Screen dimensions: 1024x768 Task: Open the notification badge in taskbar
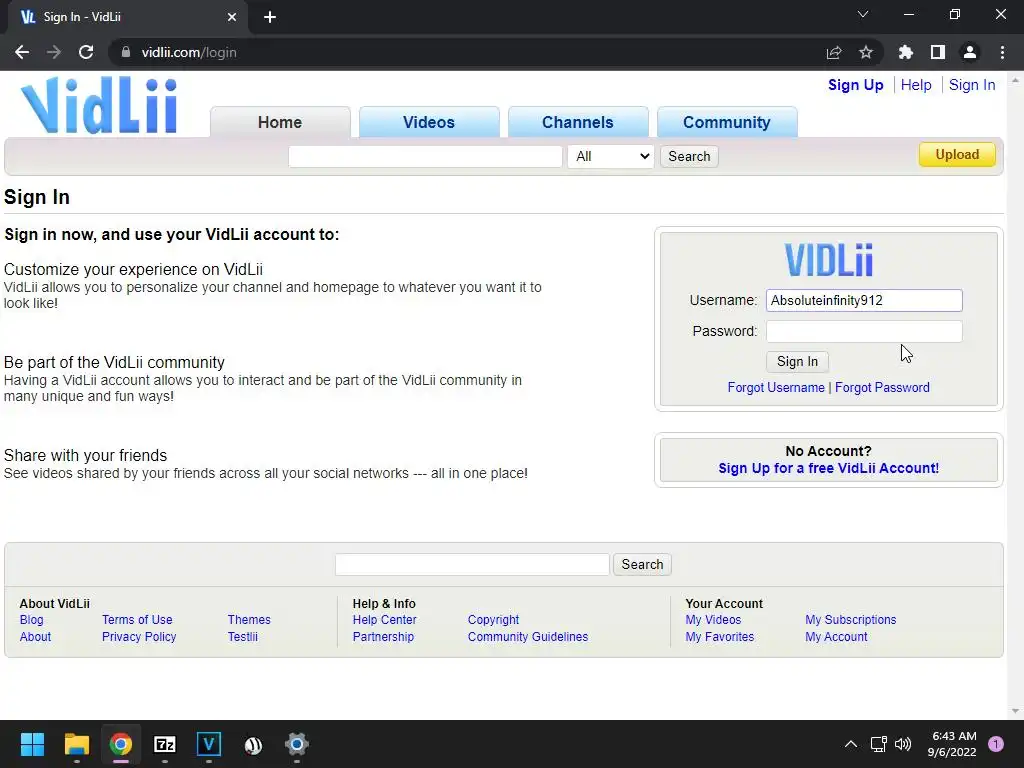[x=996, y=744]
